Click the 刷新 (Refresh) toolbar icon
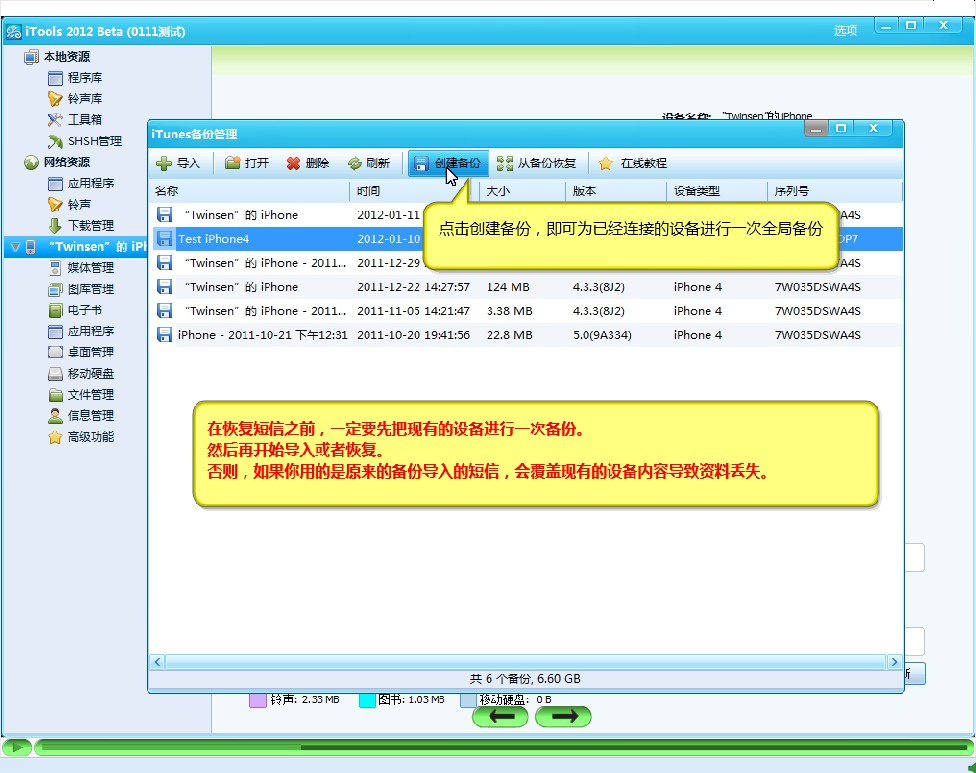The height and width of the screenshot is (773, 976). click(x=355, y=163)
